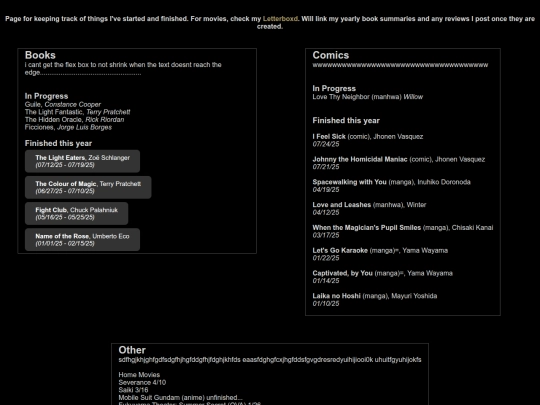The width and height of the screenshot is (540, 405).
Task: Click Severance 4/10 entry
Action: 142,382
